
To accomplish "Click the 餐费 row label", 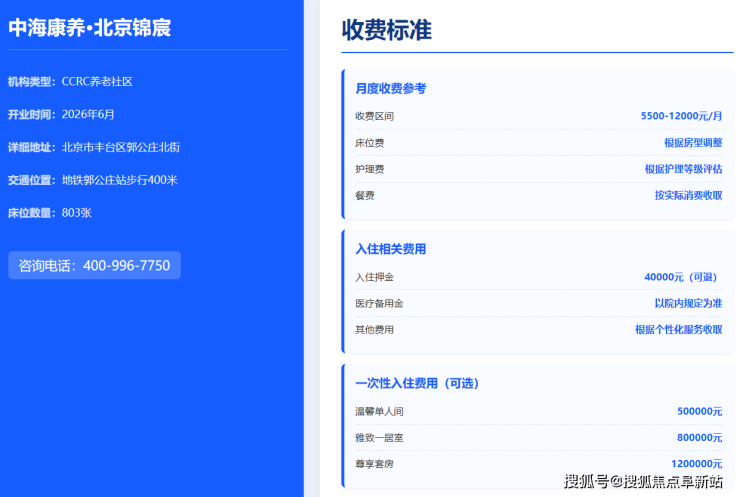I will [x=365, y=195].
